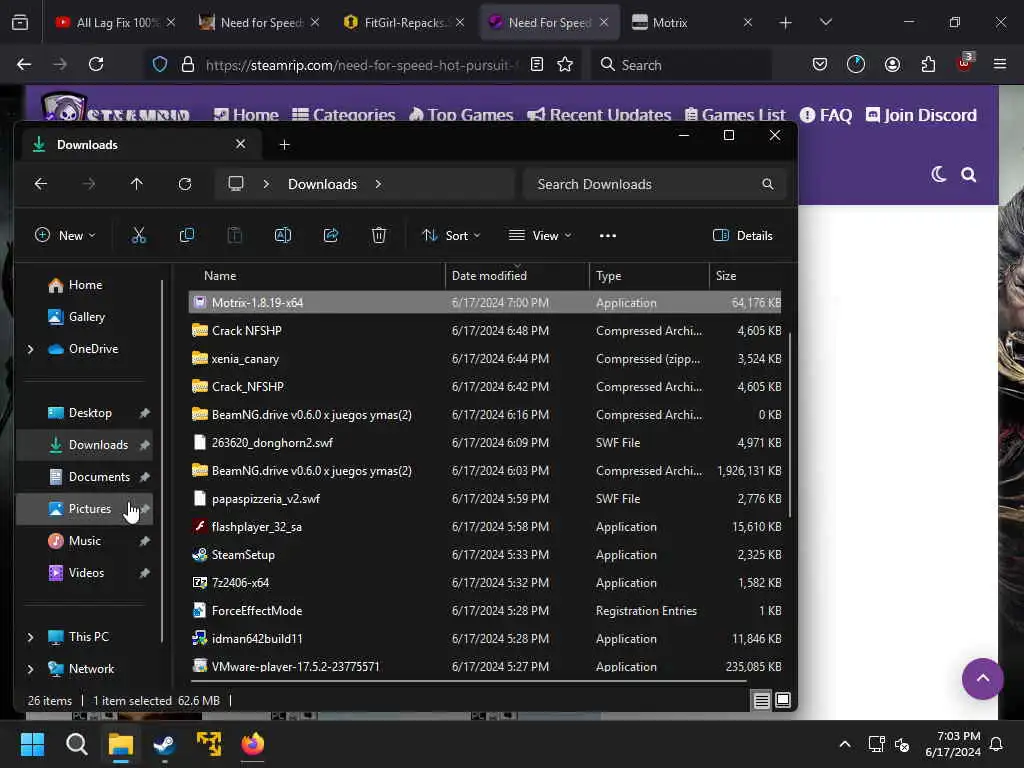This screenshot has width=1024, height=768.
Task: Expand the OneDrive tree node
Action: (x=30, y=349)
